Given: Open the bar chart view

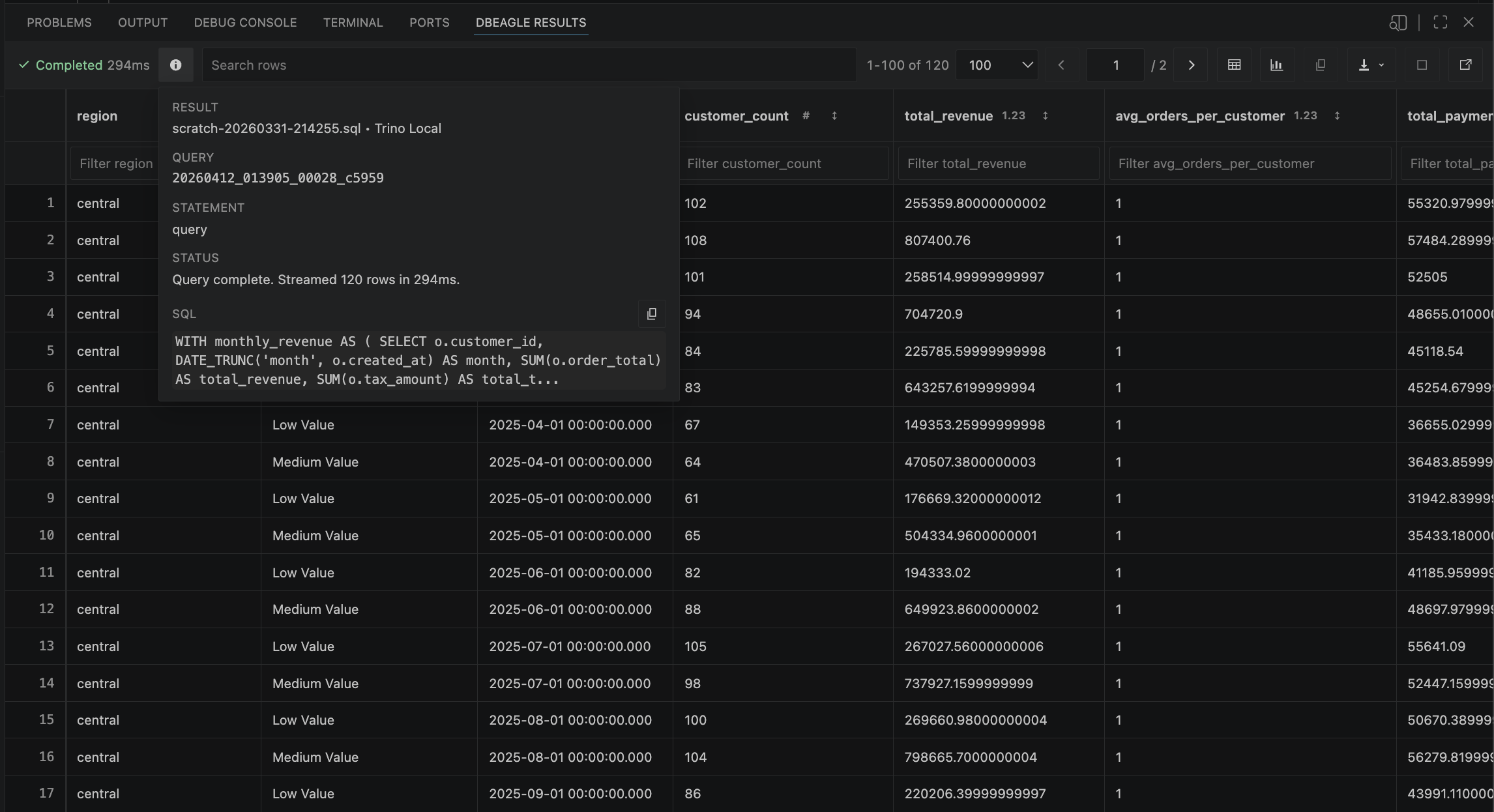Looking at the screenshot, I should [x=1276, y=65].
